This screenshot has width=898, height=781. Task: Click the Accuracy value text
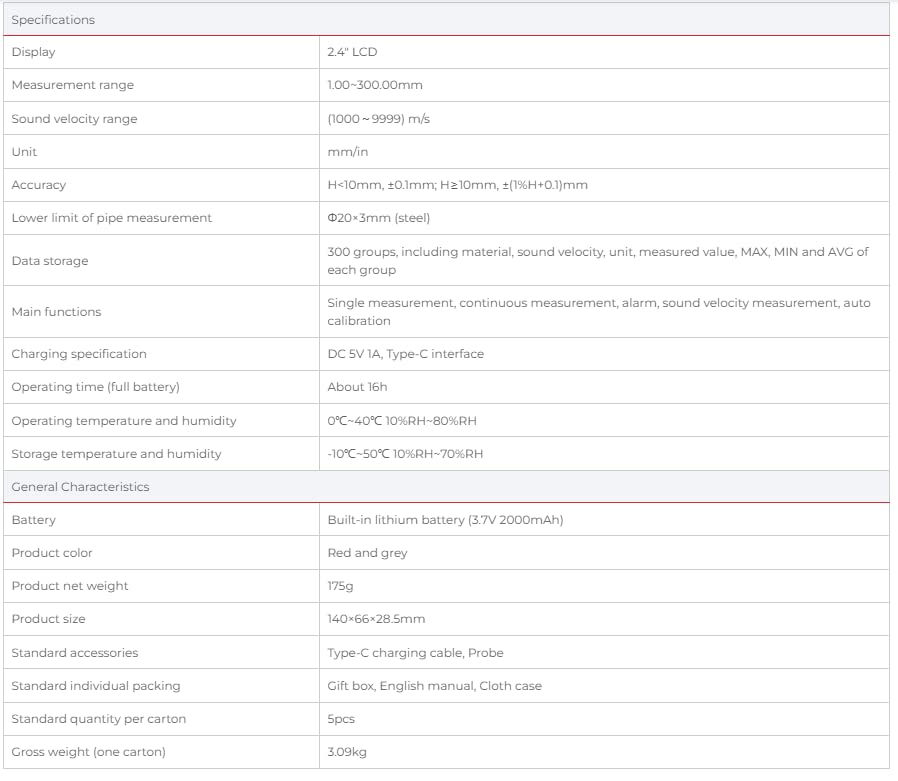[457, 185]
